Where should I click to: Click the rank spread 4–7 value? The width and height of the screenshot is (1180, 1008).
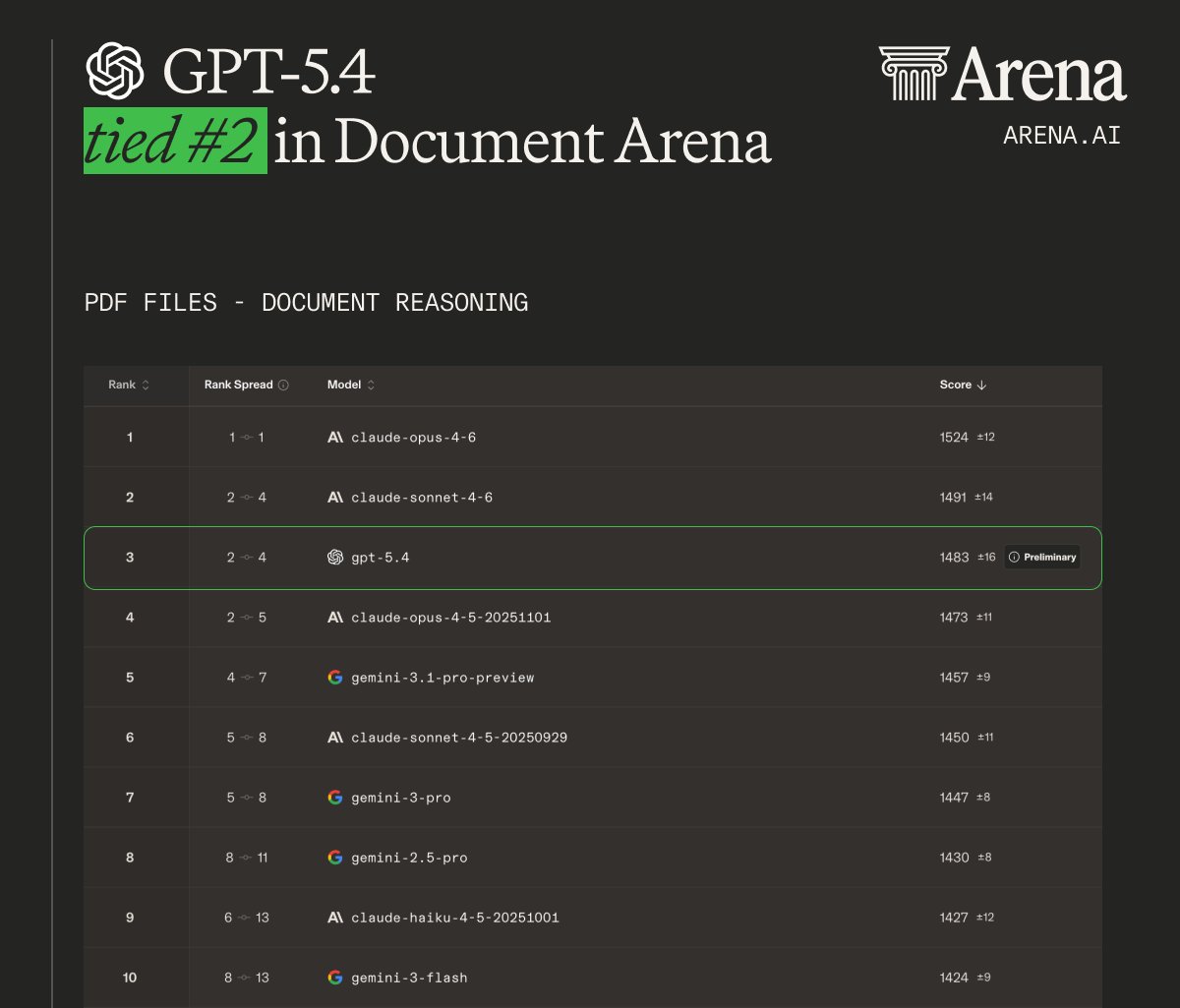click(x=247, y=677)
